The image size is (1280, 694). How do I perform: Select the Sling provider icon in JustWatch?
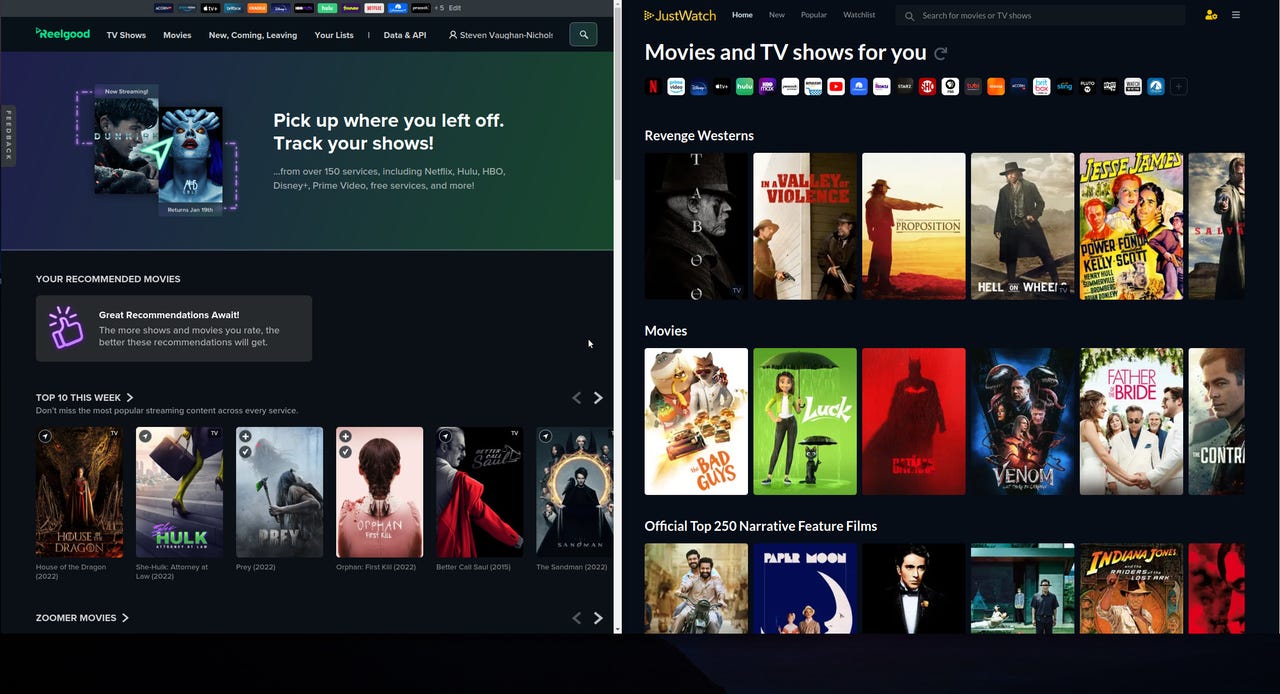click(1065, 86)
